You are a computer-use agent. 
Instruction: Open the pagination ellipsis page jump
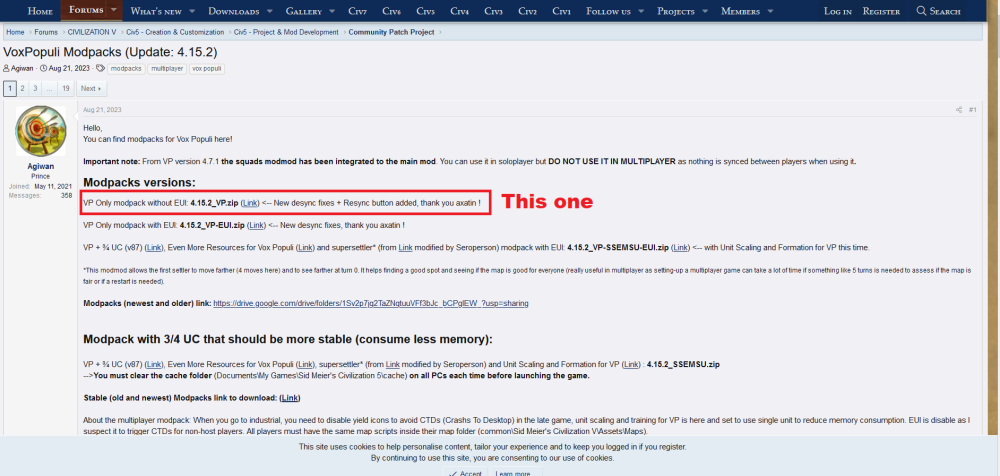50,89
